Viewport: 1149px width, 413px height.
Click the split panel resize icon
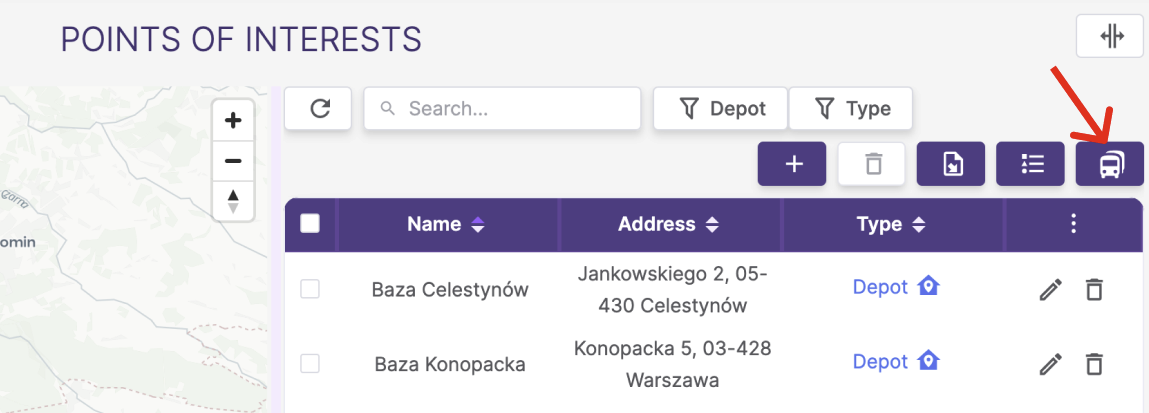pyautogui.click(x=1109, y=36)
